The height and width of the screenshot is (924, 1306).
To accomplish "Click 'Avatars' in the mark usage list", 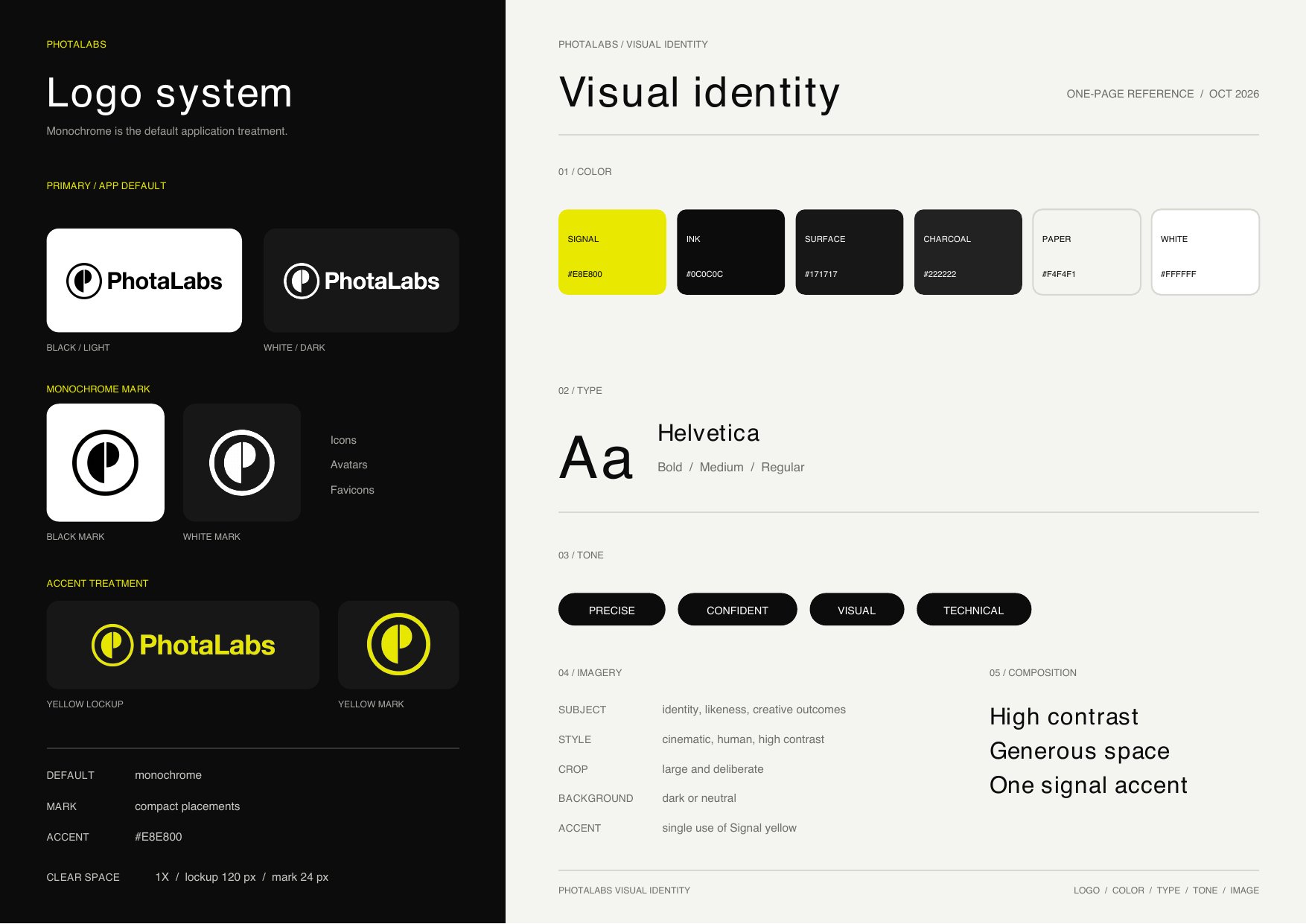I will (x=348, y=465).
